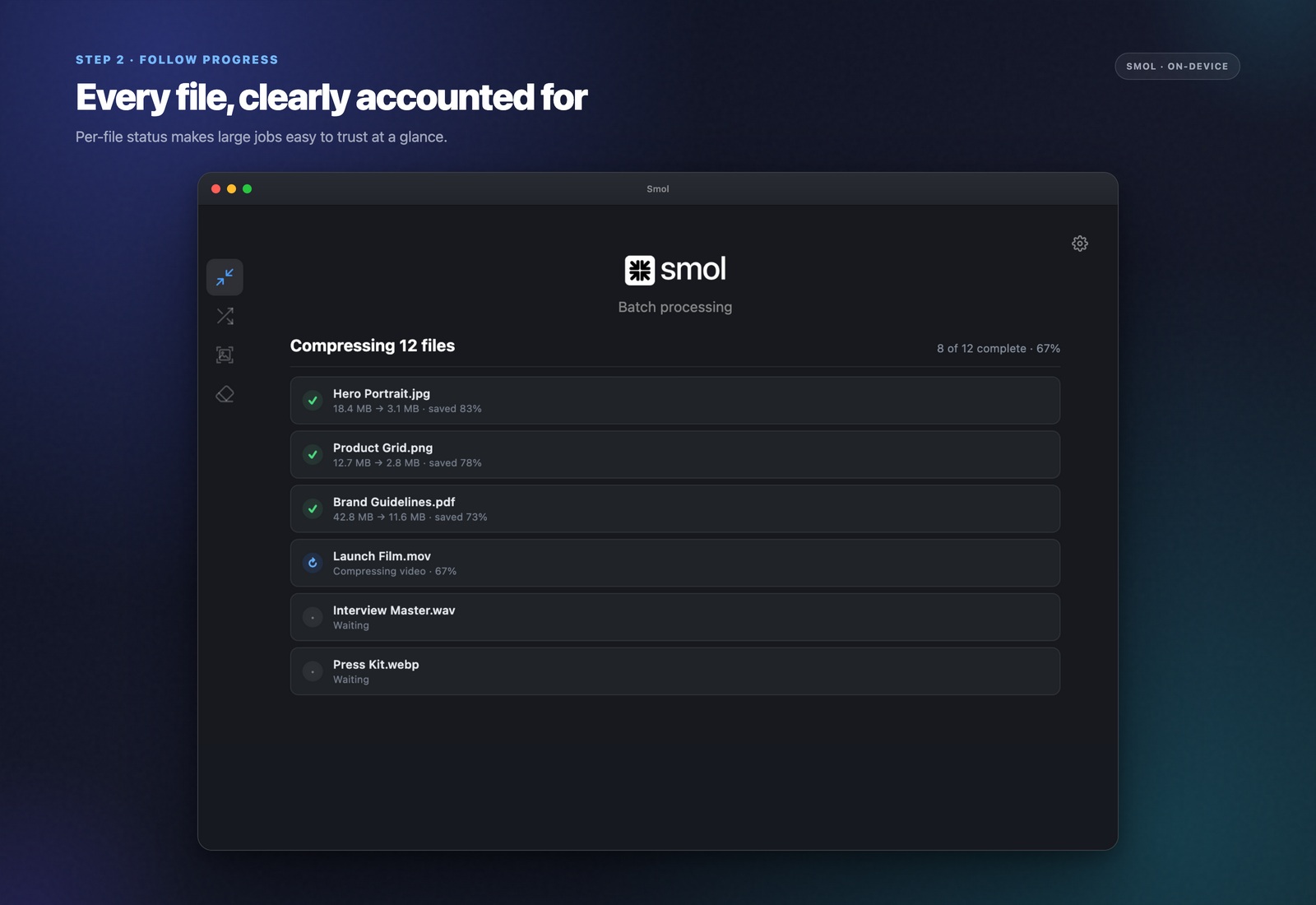Click the waiting dot for Interview Master.wav
1316x905 pixels.
[x=313, y=618]
